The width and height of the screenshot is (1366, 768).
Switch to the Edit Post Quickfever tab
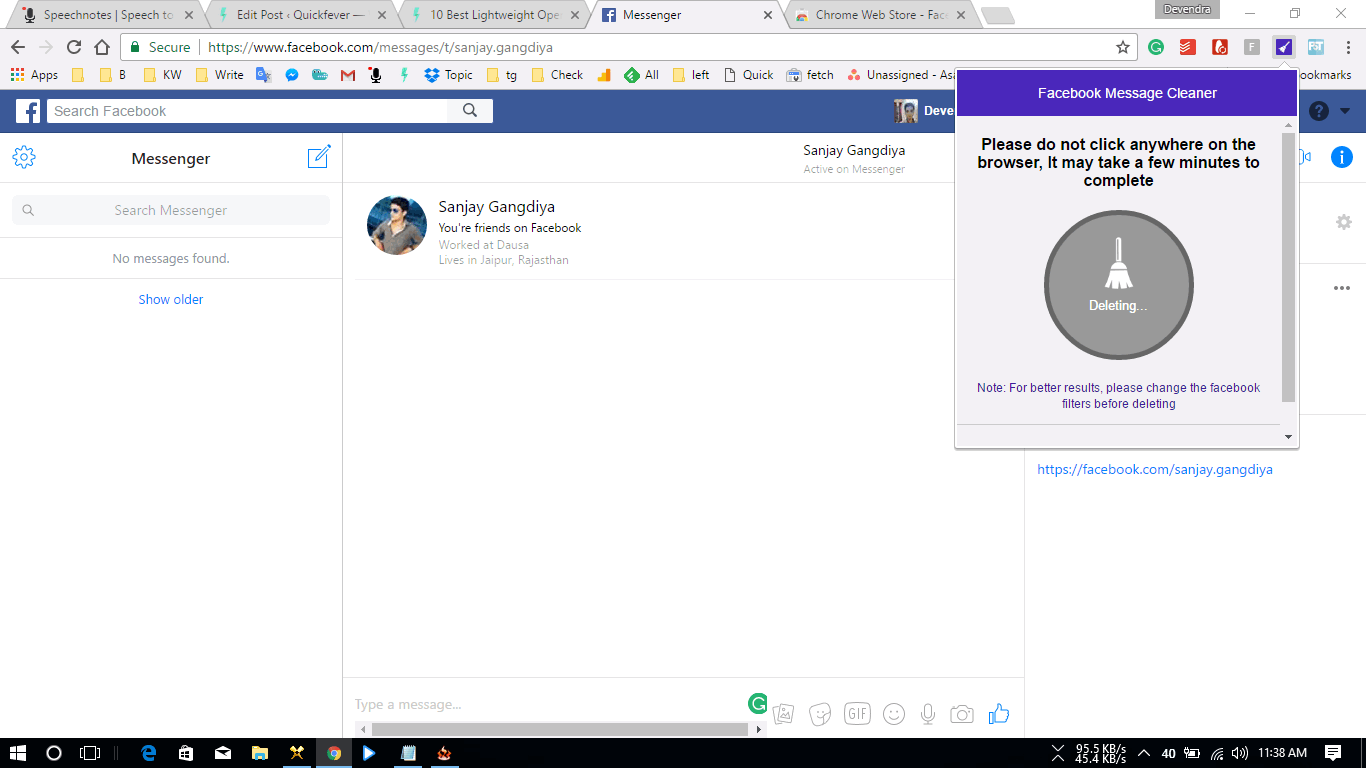[299, 15]
